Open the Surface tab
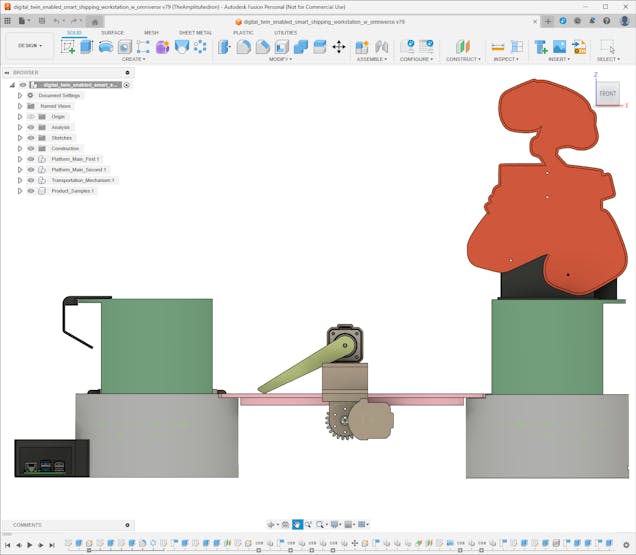636x555 pixels. pos(112,32)
